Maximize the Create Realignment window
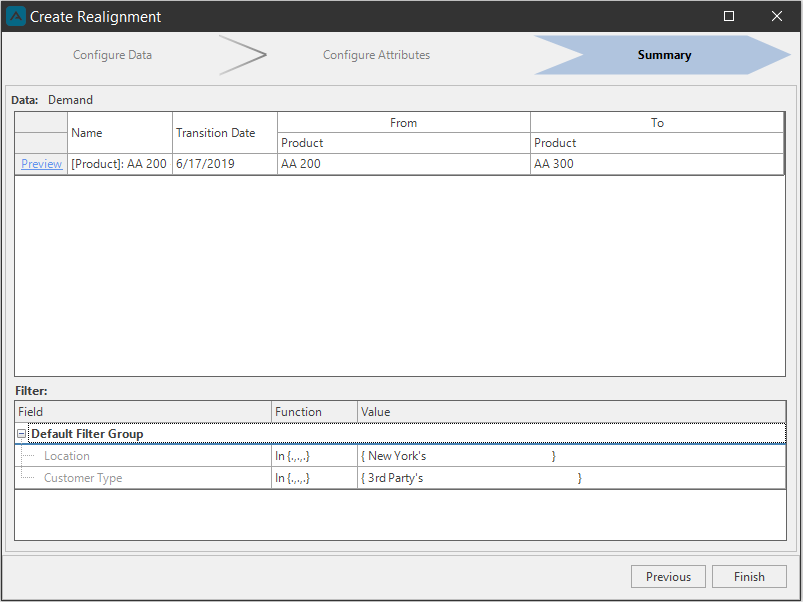803x602 pixels. (x=729, y=16)
